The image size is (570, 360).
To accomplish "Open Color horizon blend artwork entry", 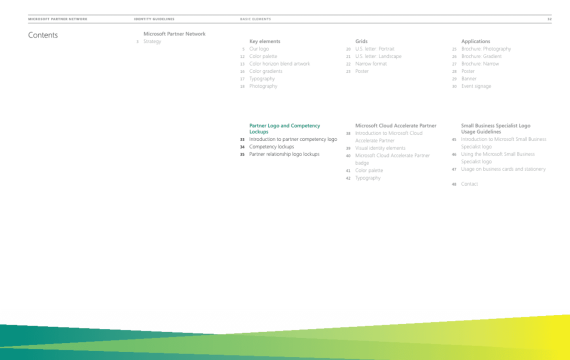I will 279,64.
